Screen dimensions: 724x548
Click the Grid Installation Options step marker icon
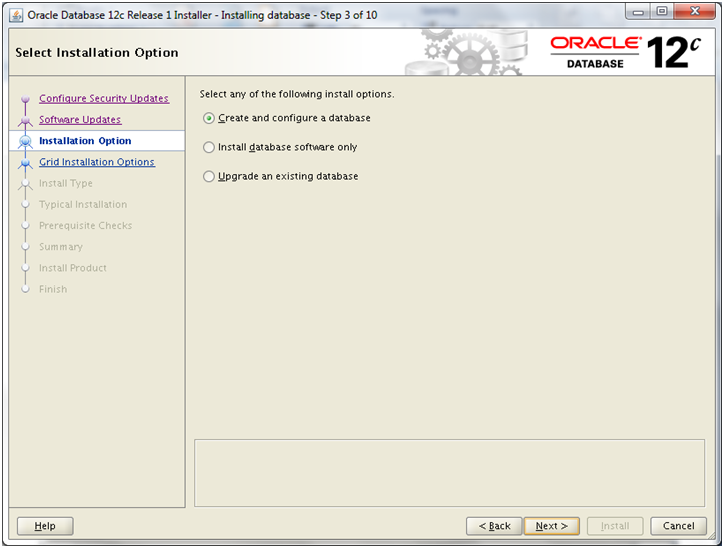pos(25,163)
